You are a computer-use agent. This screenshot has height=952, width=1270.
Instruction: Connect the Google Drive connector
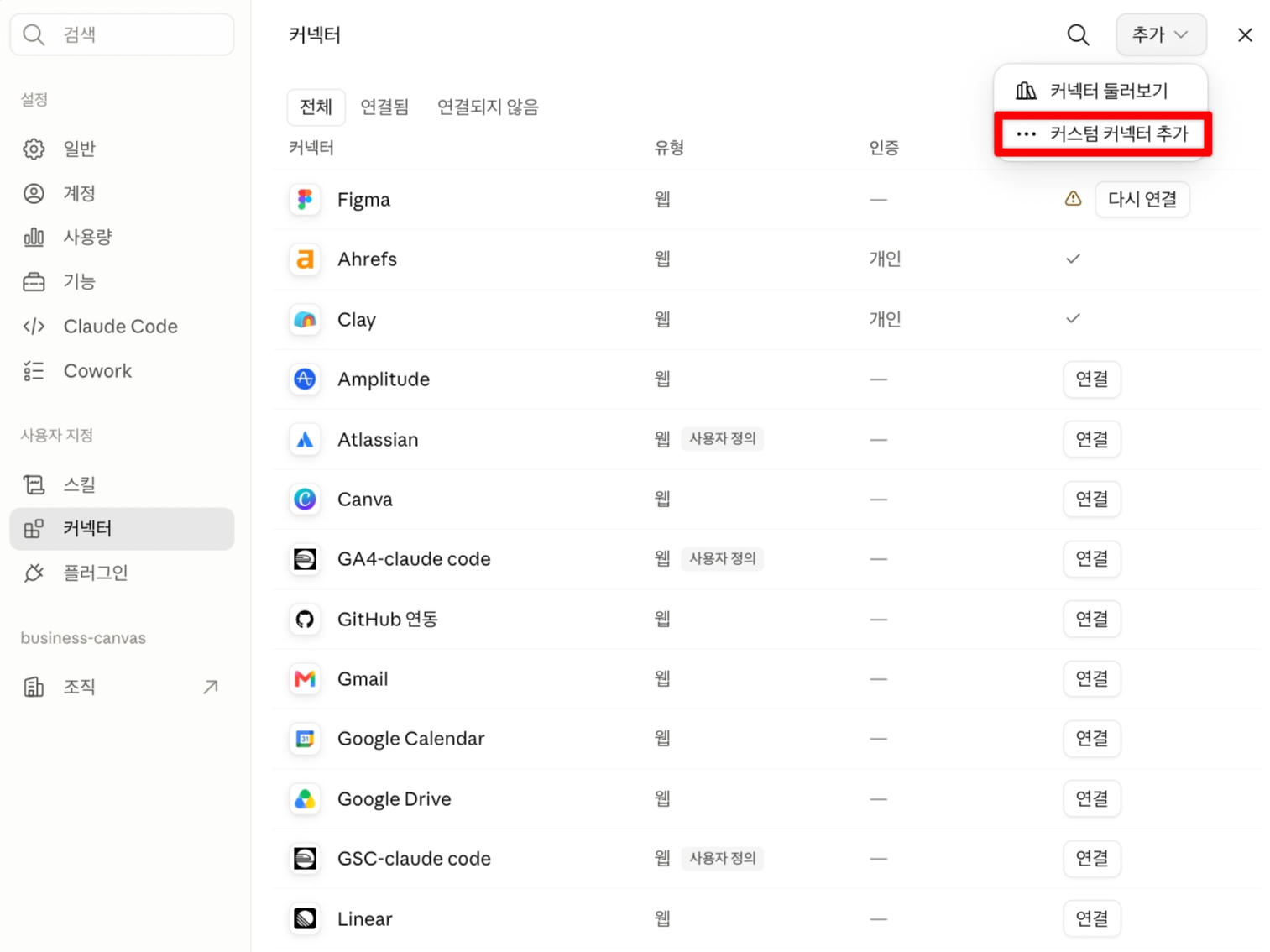click(1092, 799)
